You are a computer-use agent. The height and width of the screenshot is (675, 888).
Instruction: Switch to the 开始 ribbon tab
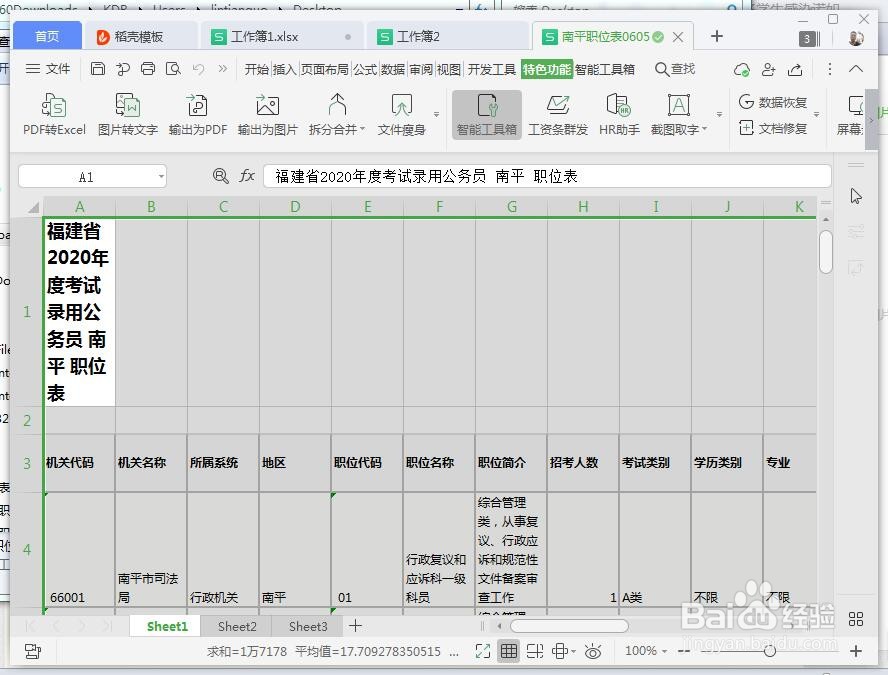click(257, 69)
